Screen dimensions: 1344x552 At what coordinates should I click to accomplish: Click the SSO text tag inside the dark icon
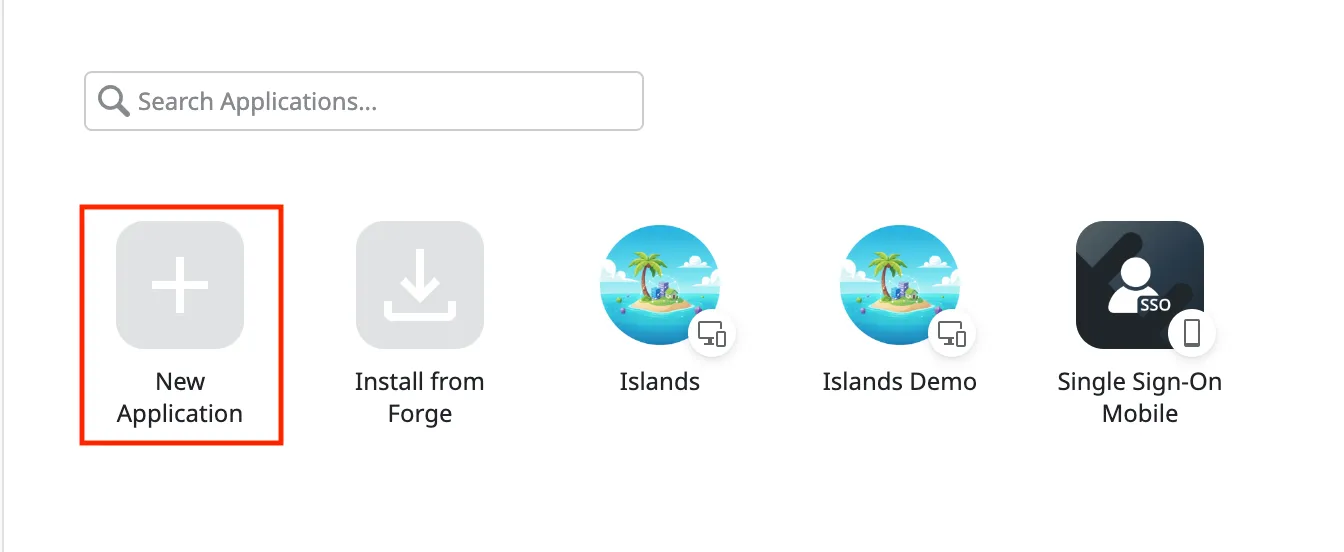[x=1155, y=305]
